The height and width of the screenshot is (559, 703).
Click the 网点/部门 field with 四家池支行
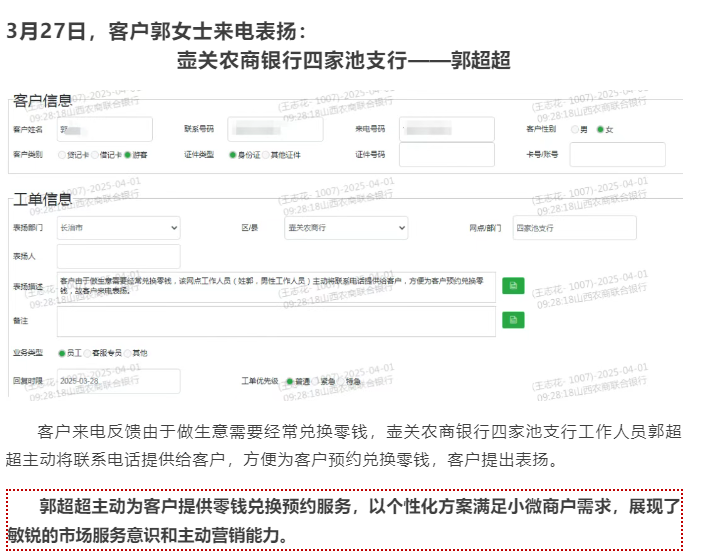pyautogui.click(x=574, y=228)
